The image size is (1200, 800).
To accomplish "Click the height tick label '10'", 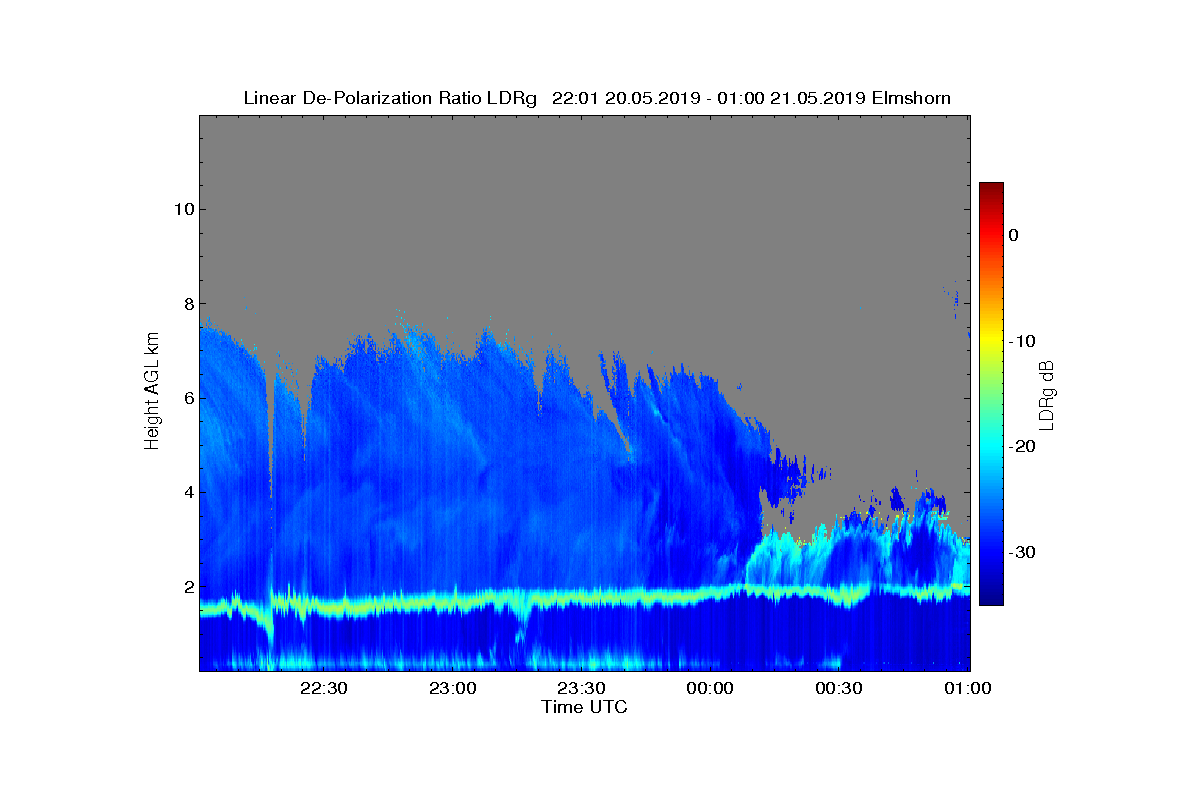I will 182,209.
